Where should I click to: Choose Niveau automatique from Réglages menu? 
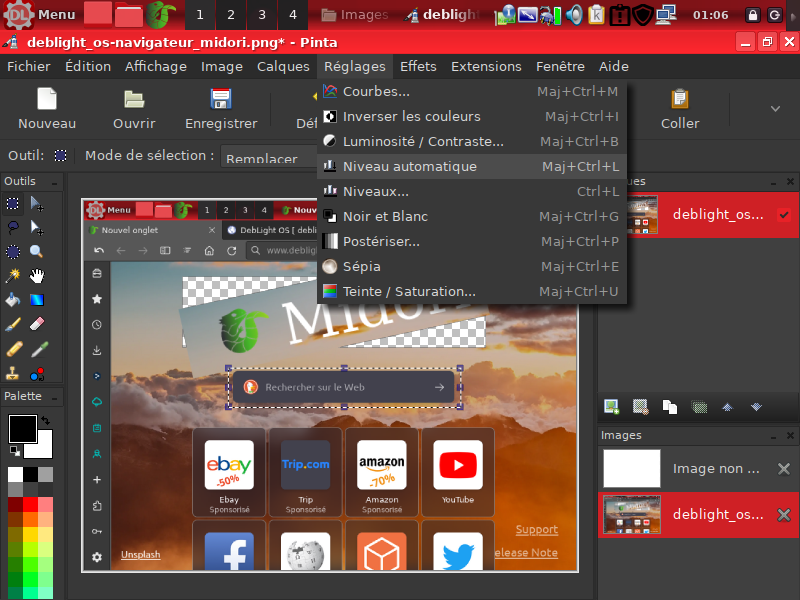409,166
